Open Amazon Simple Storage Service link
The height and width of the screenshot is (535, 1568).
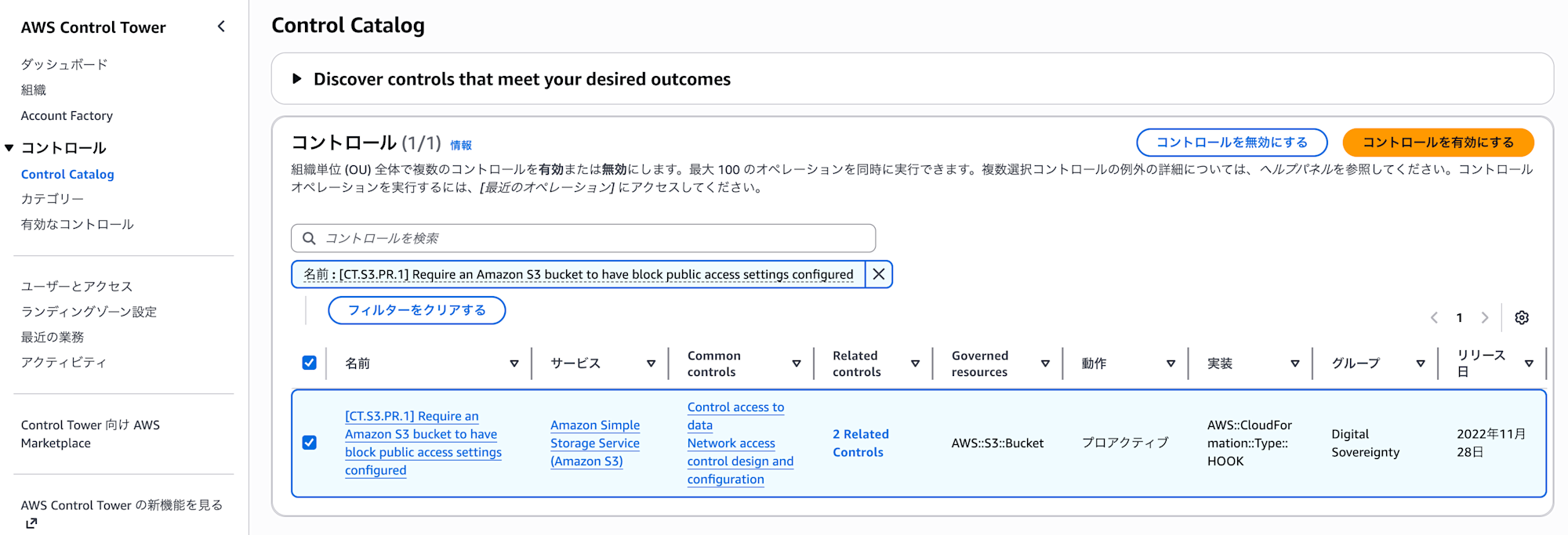click(x=595, y=443)
